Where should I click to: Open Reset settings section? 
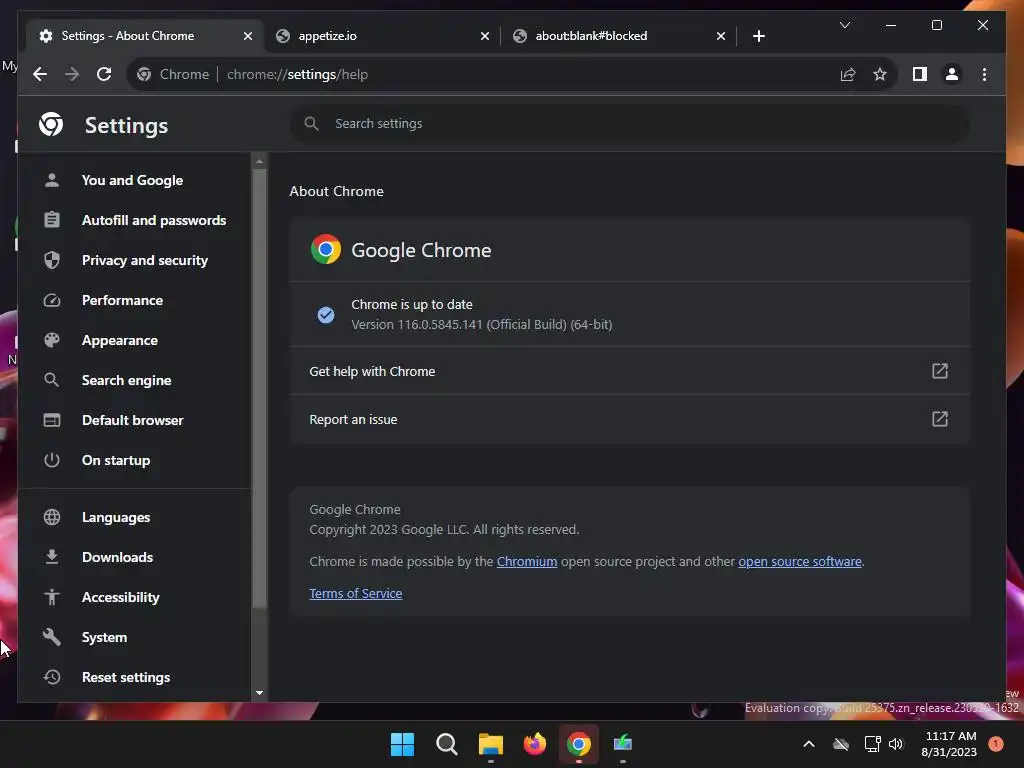click(x=134, y=677)
